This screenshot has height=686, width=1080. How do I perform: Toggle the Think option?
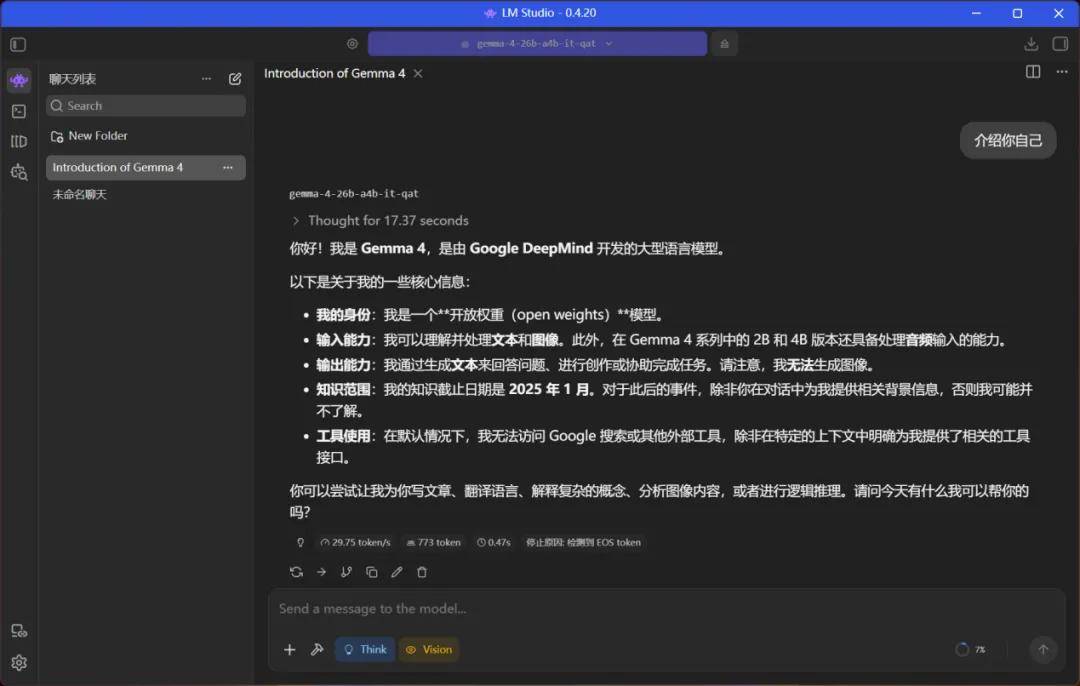[x=365, y=649]
